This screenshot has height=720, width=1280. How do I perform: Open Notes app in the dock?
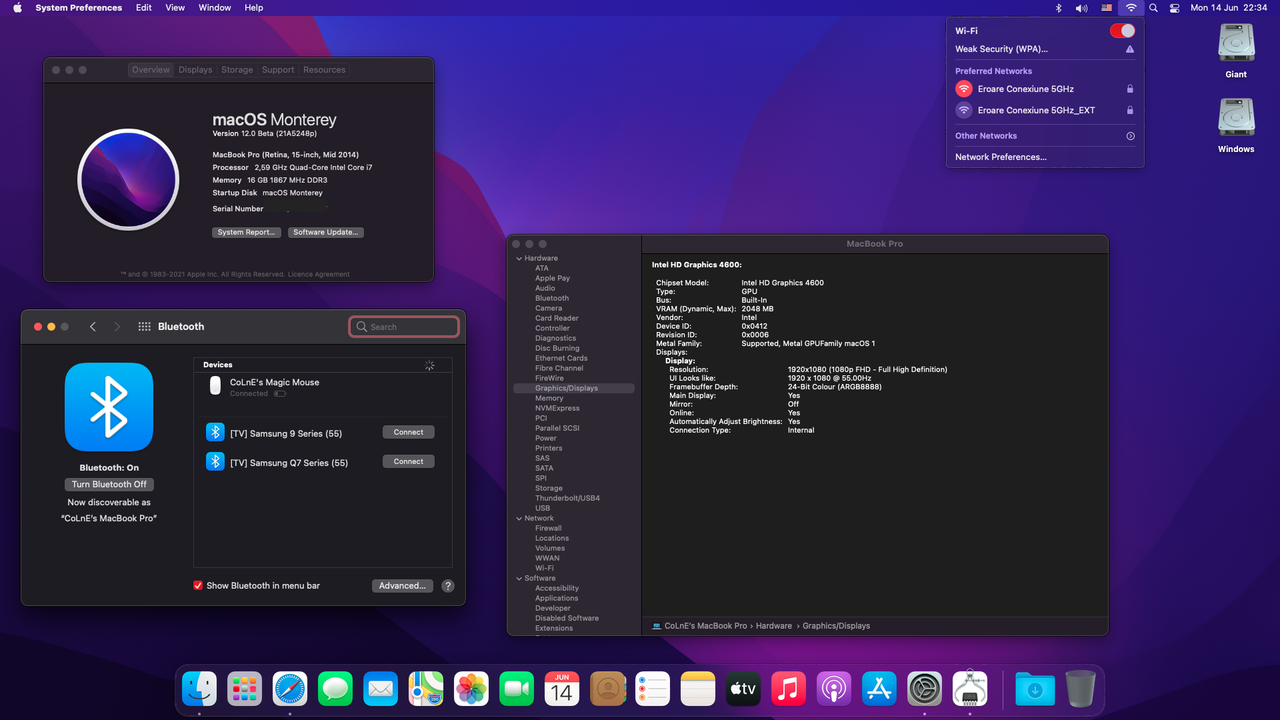698,688
